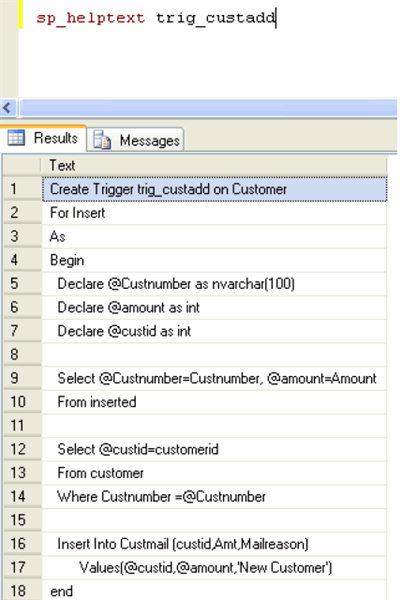Select row header number 18
The width and height of the screenshot is (400, 600).
22,591
